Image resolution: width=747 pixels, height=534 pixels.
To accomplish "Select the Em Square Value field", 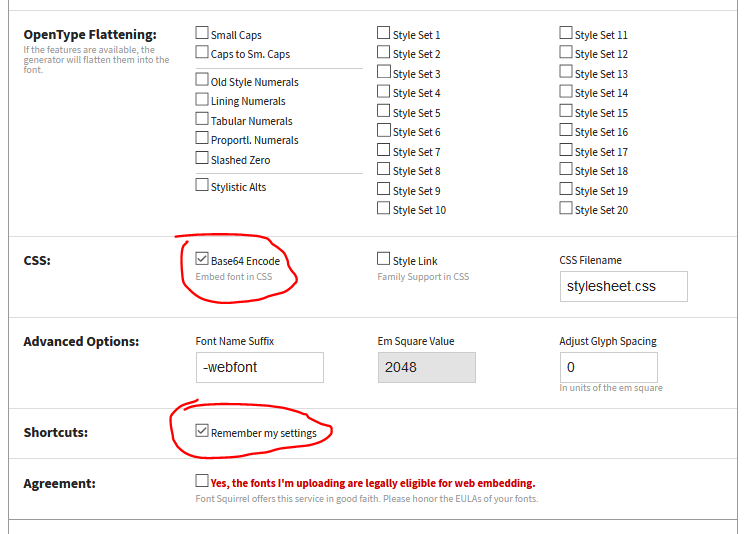I will point(427,367).
